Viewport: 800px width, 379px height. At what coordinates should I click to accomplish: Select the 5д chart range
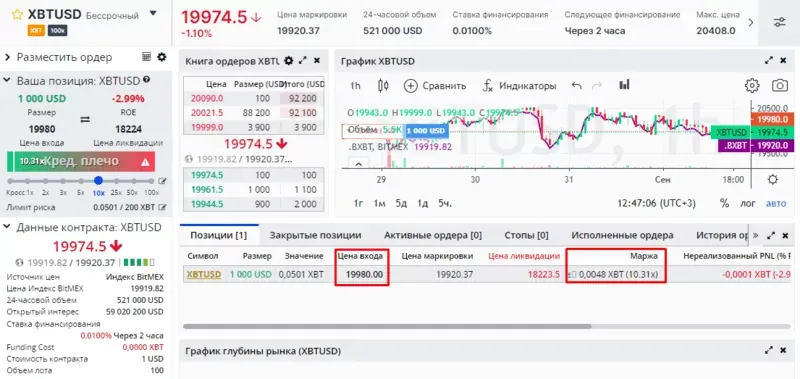point(401,203)
